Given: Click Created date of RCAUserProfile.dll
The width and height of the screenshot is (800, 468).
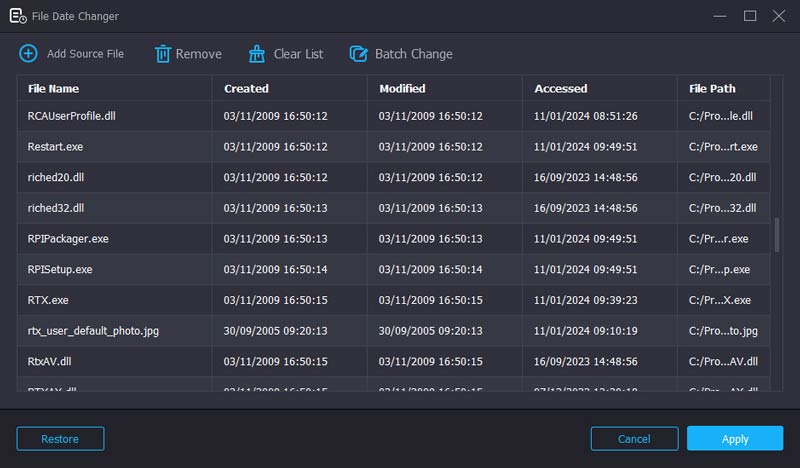Looking at the screenshot, I should click(x=276, y=116).
